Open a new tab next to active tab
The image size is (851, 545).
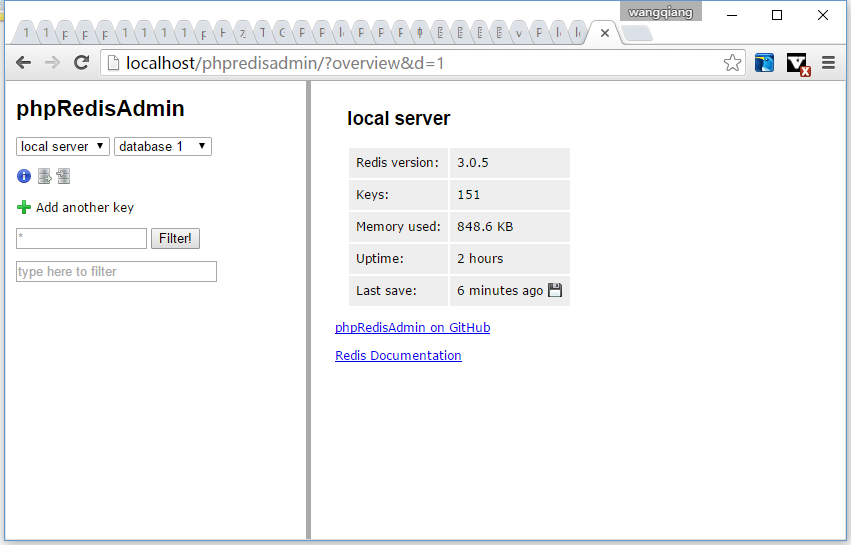point(636,34)
